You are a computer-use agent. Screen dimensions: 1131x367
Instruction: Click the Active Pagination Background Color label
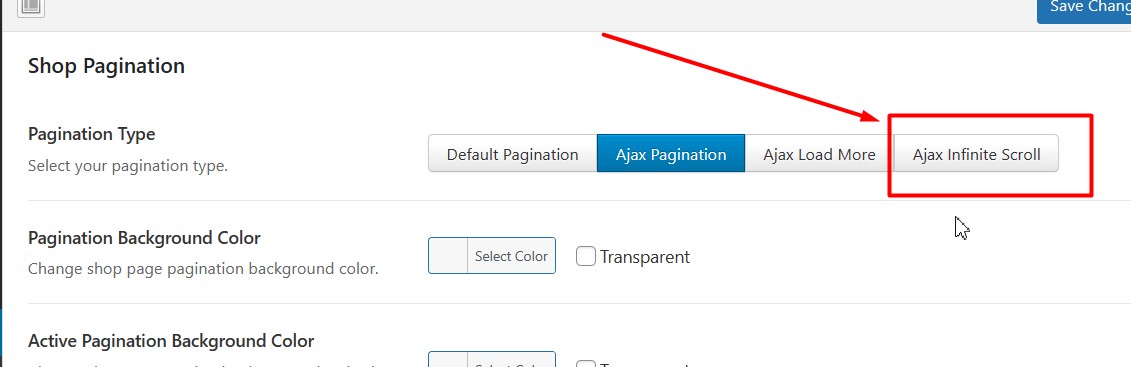click(x=171, y=340)
